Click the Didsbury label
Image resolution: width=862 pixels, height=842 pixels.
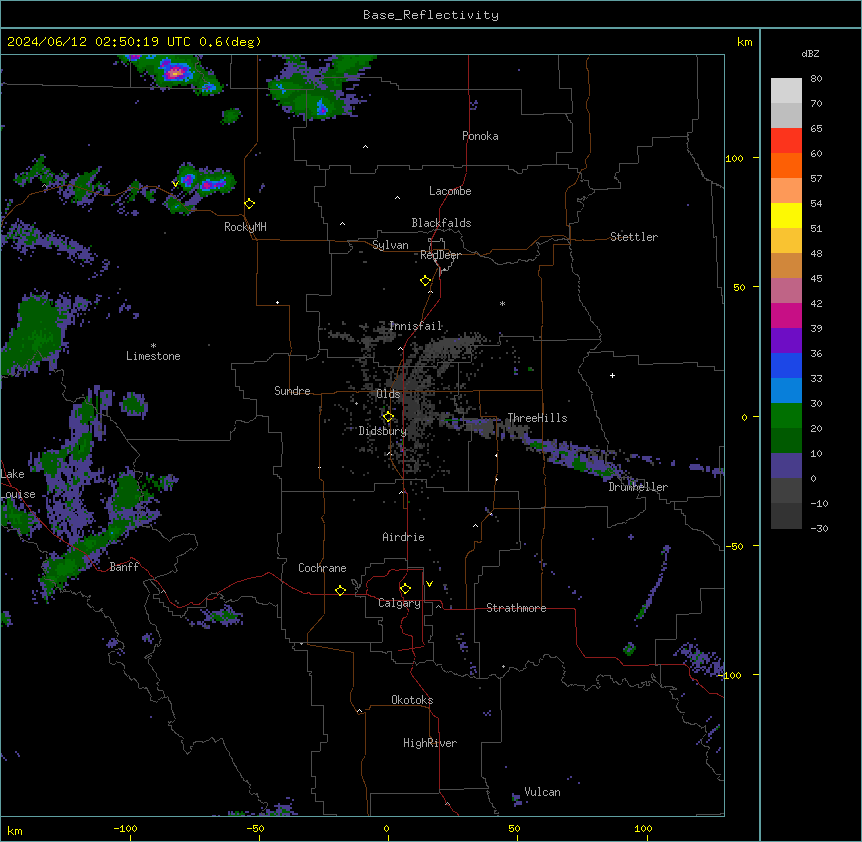click(382, 431)
